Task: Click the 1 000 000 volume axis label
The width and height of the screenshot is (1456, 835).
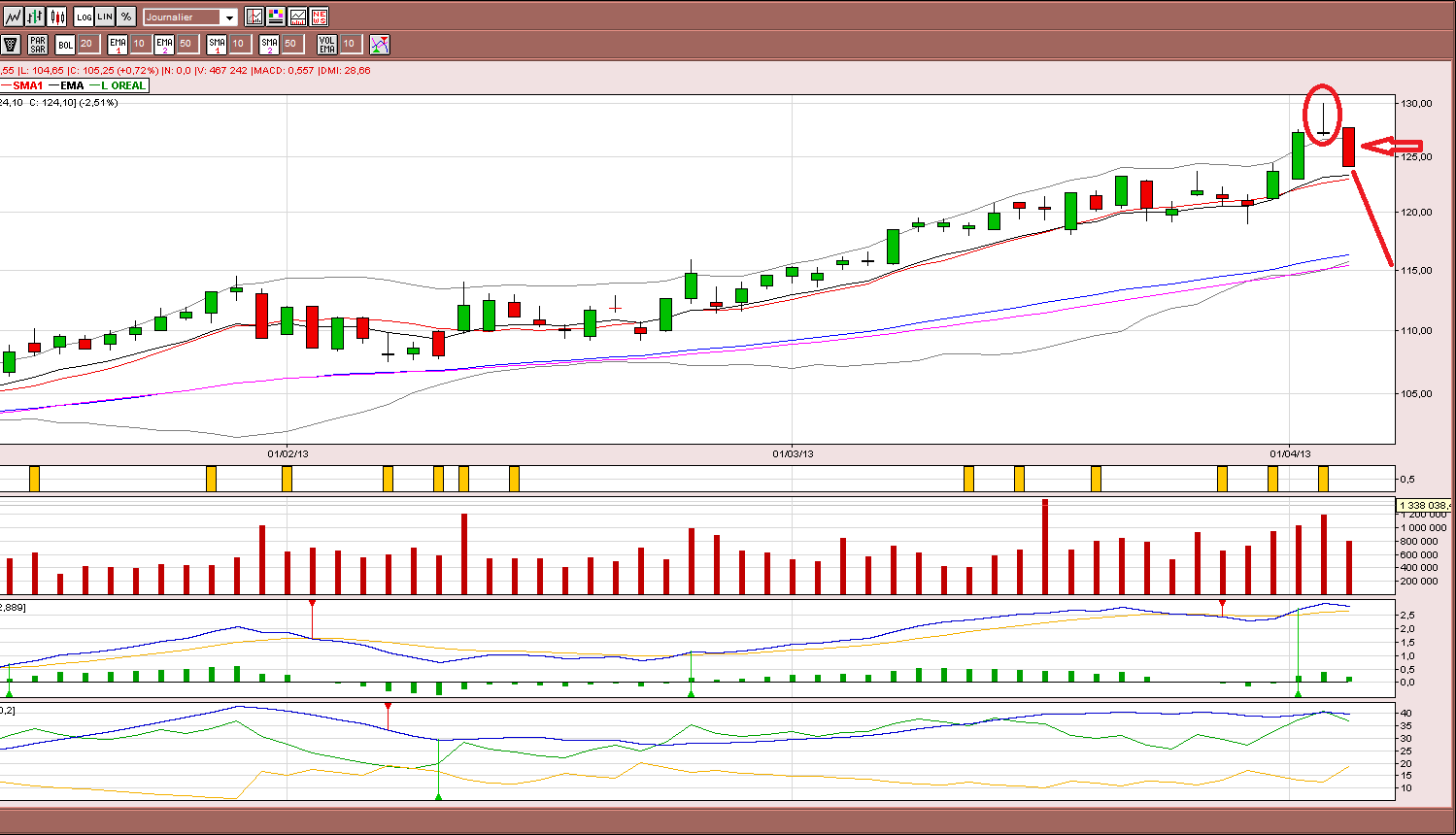Action: (1423, 528)
